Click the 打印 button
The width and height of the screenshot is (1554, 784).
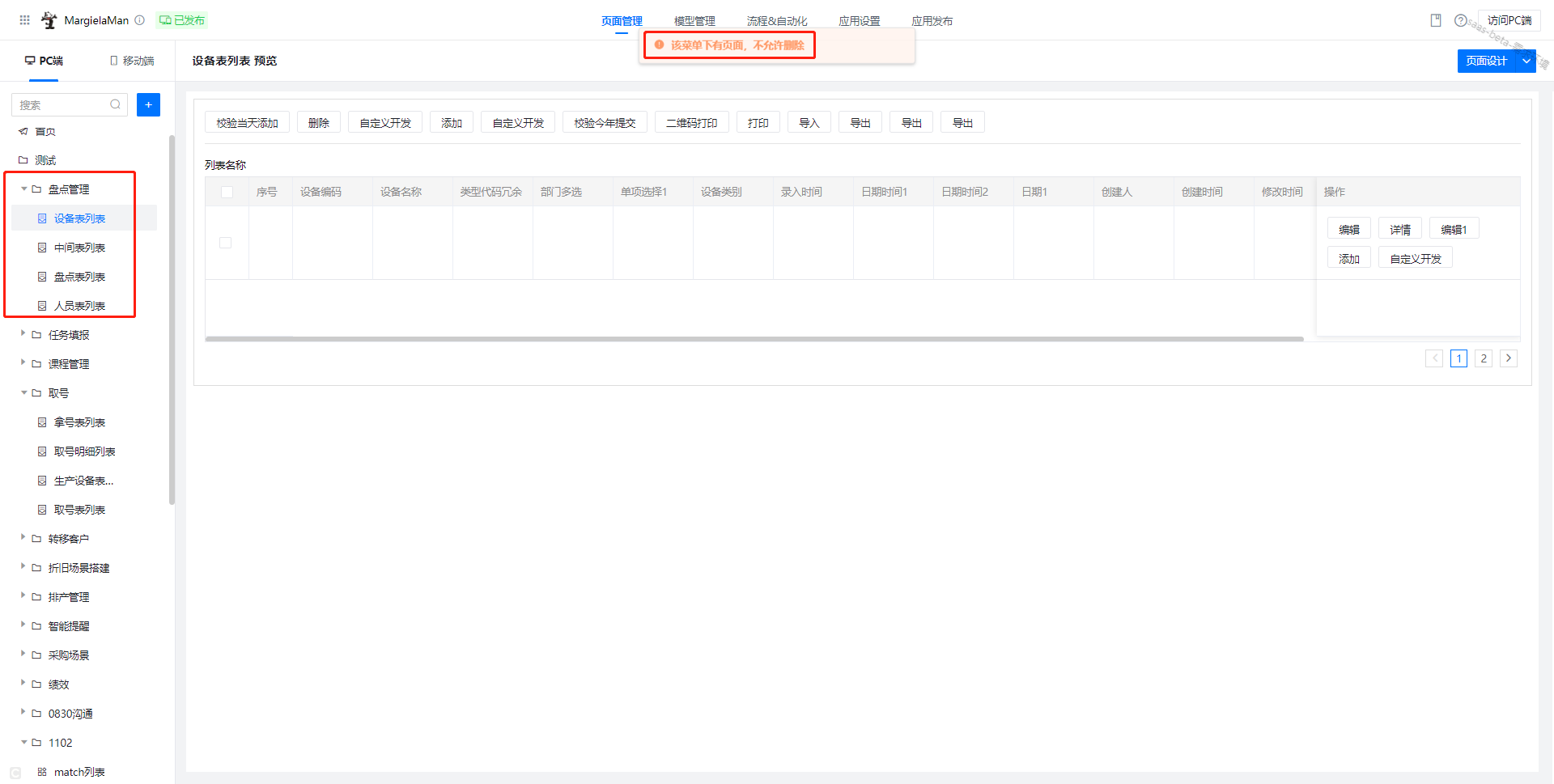(x=758, y=123)
